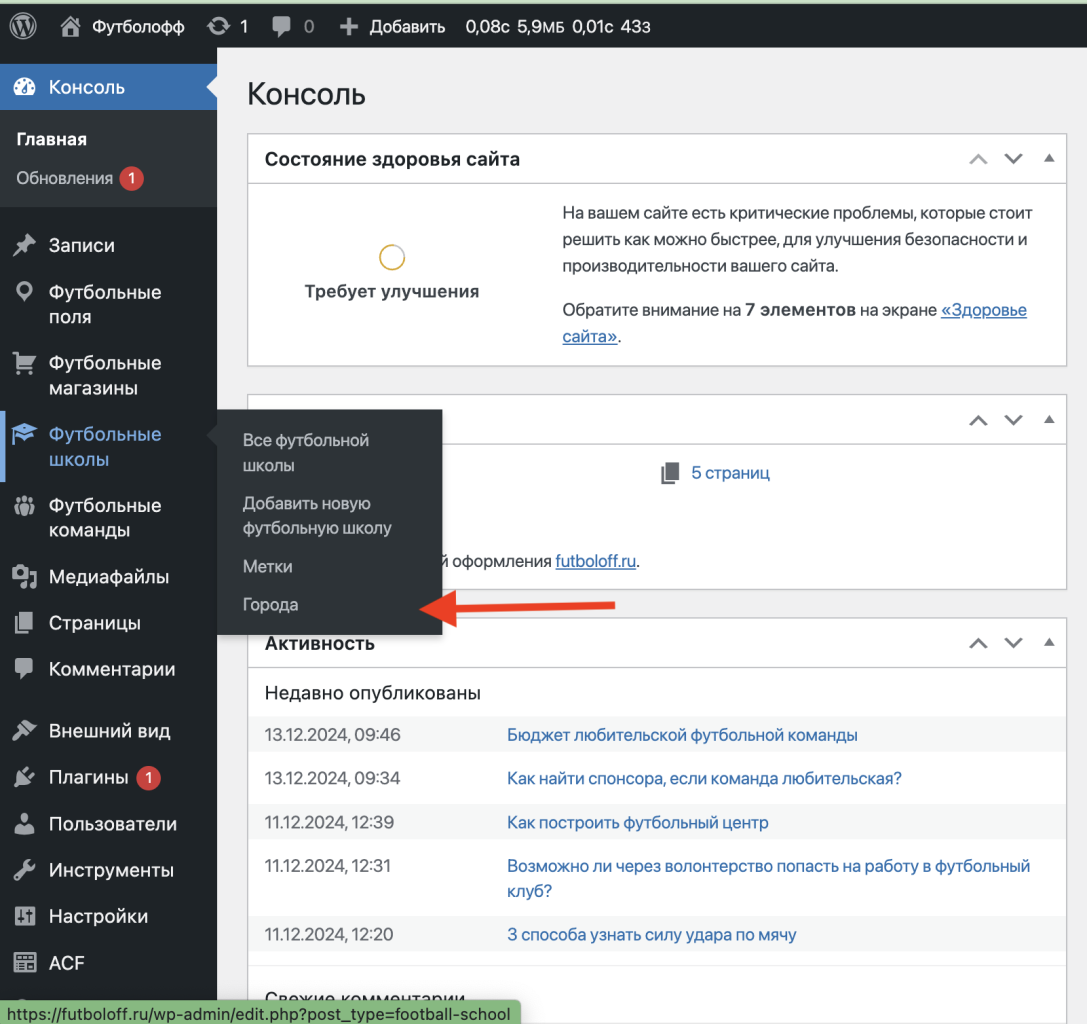Move Состояние здоровья сайта panel up
Viewport: 1087px width, 1024px height.
point(978,159)
